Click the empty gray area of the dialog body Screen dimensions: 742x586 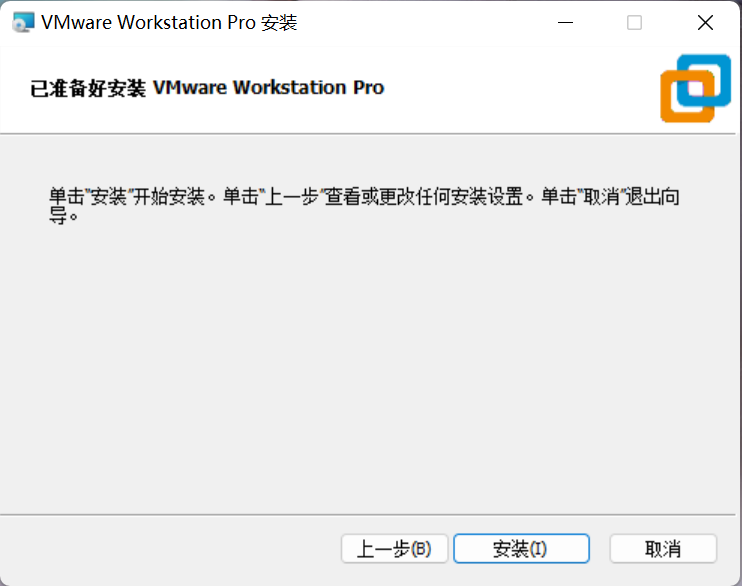[370, 370]
